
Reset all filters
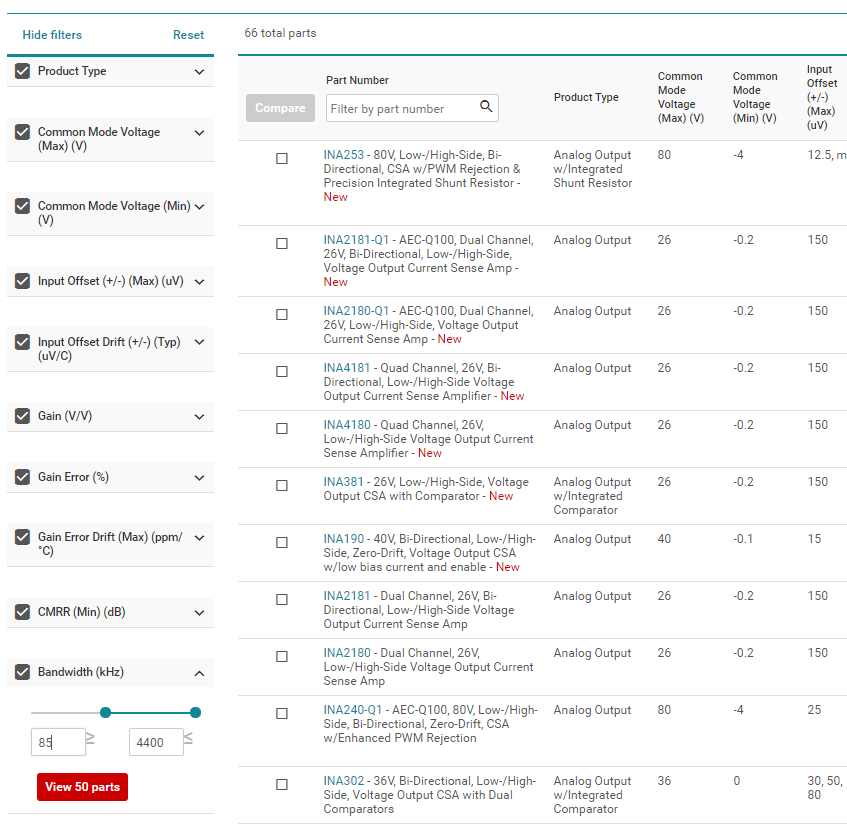(188, 35)
